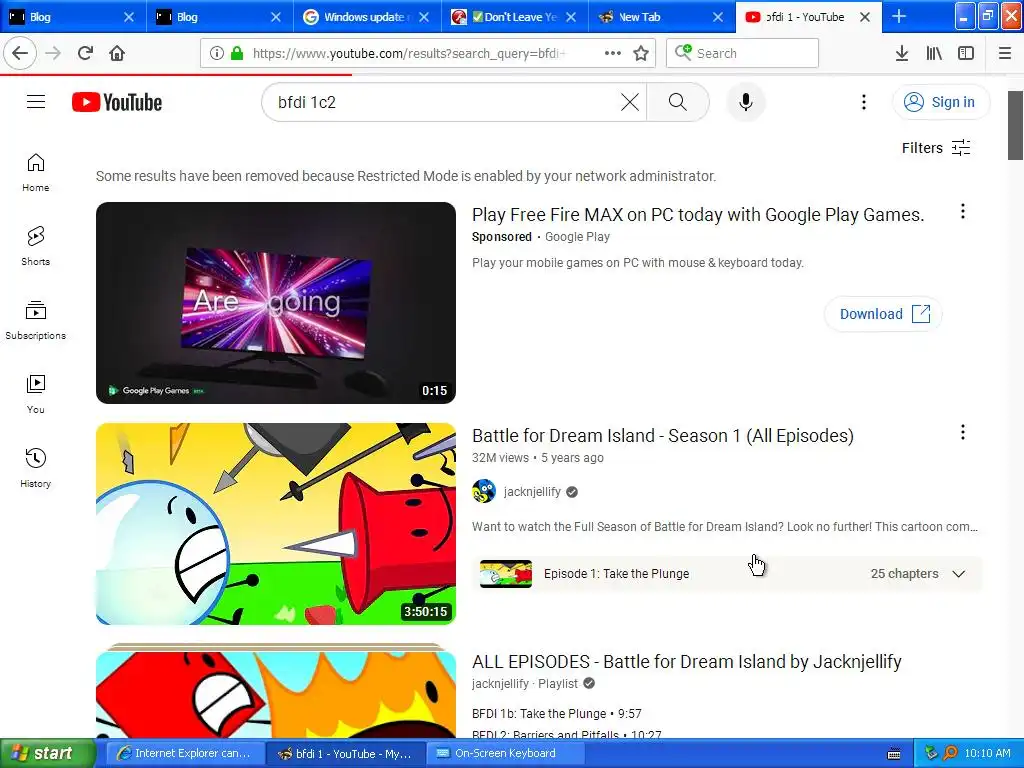The width and height of the screenshot is (1024, 768).
Task: Open a new tab with the plus
Action: [x=899, y=16]
